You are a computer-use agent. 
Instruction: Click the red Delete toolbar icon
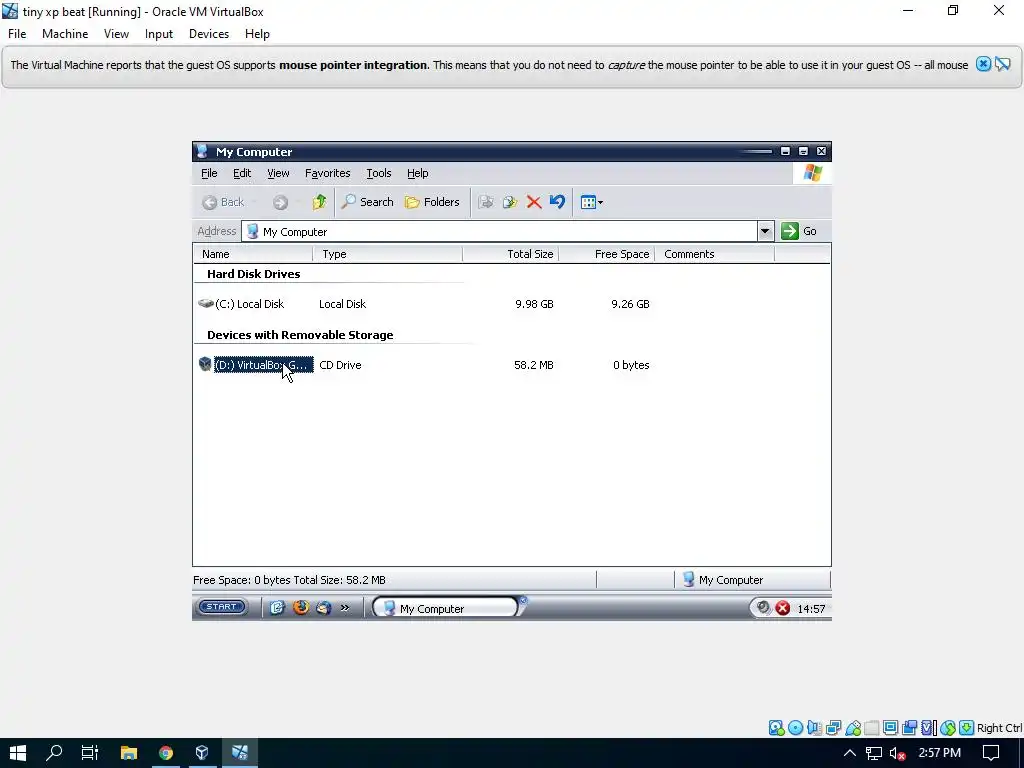pyautogui.click(x=534, y=202)
